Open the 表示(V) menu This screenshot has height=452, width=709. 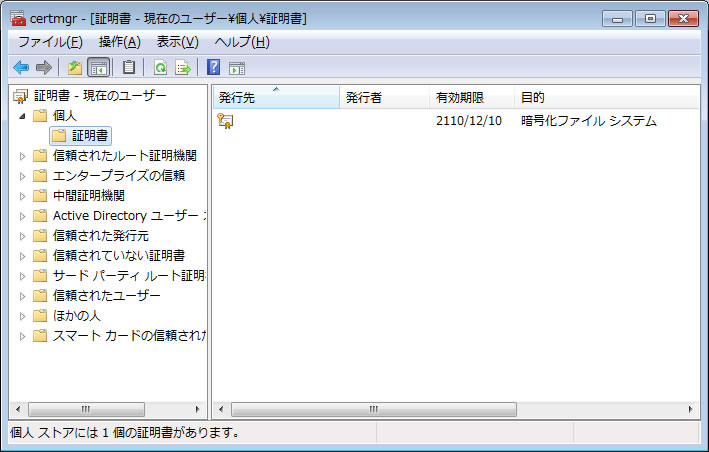point(178,42)
